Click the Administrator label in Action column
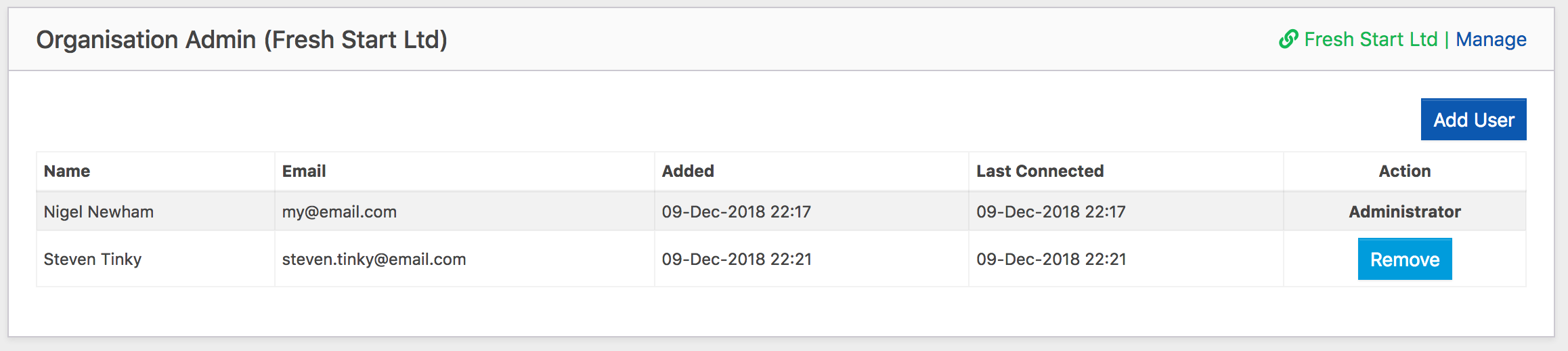Viewport: 1568px width, 351px height. (1405, 211)
